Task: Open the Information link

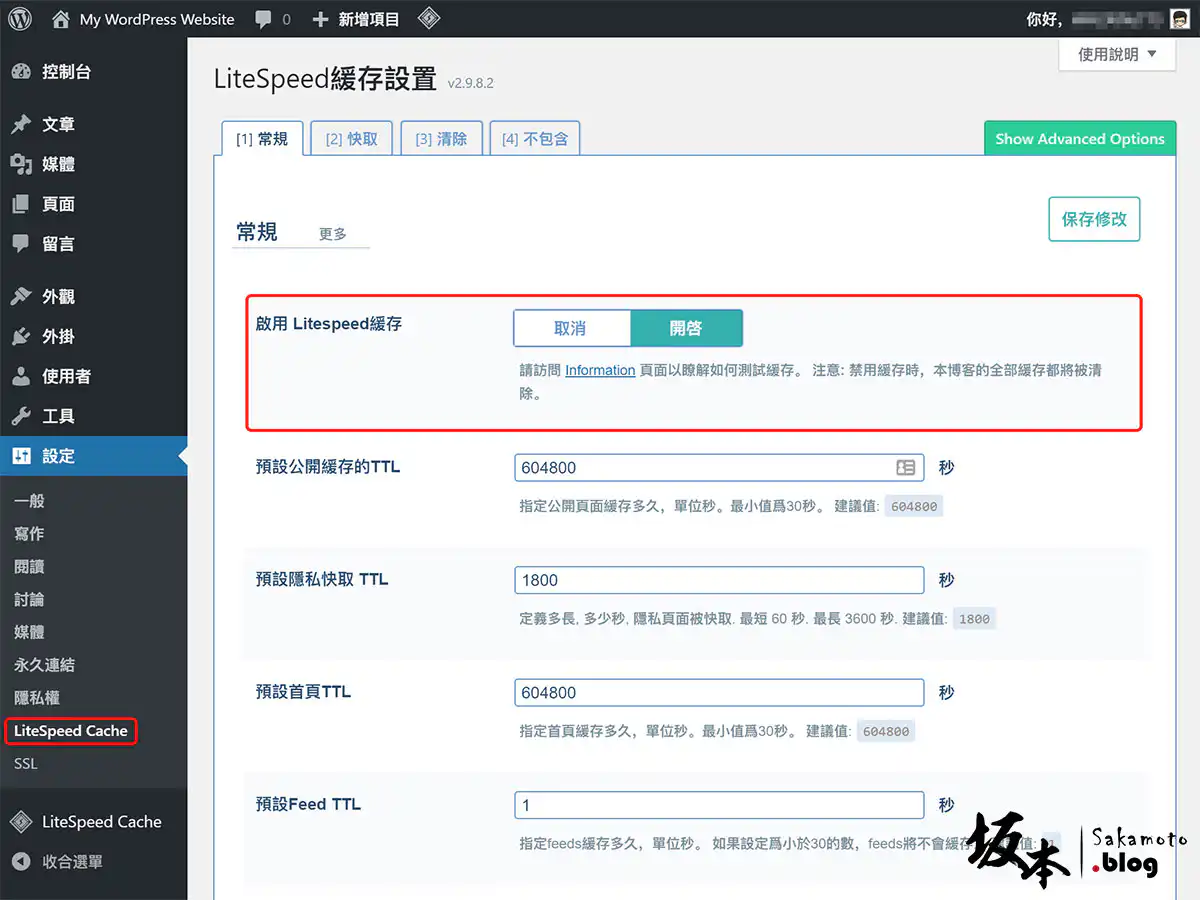Action: (600, 370)
